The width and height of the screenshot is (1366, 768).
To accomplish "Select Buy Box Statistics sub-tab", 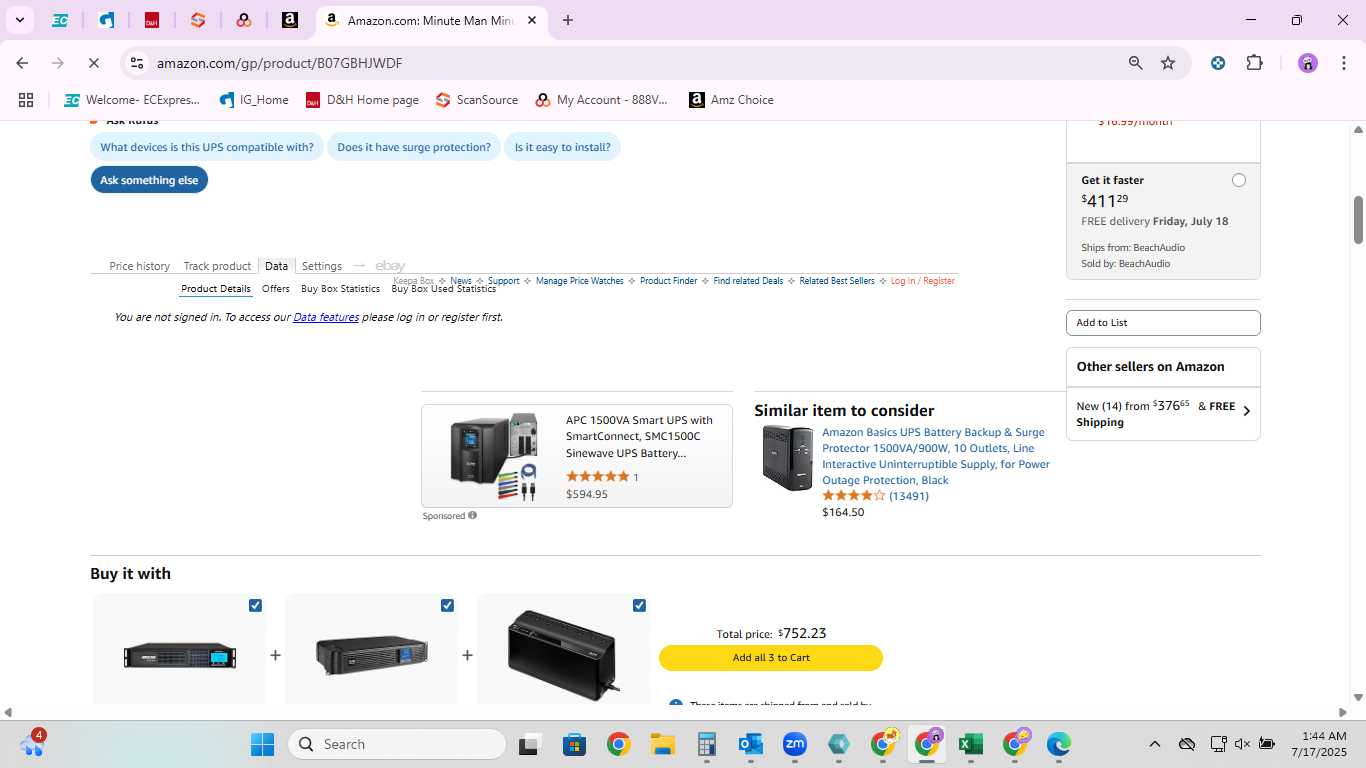I will (x=340, y=289).
